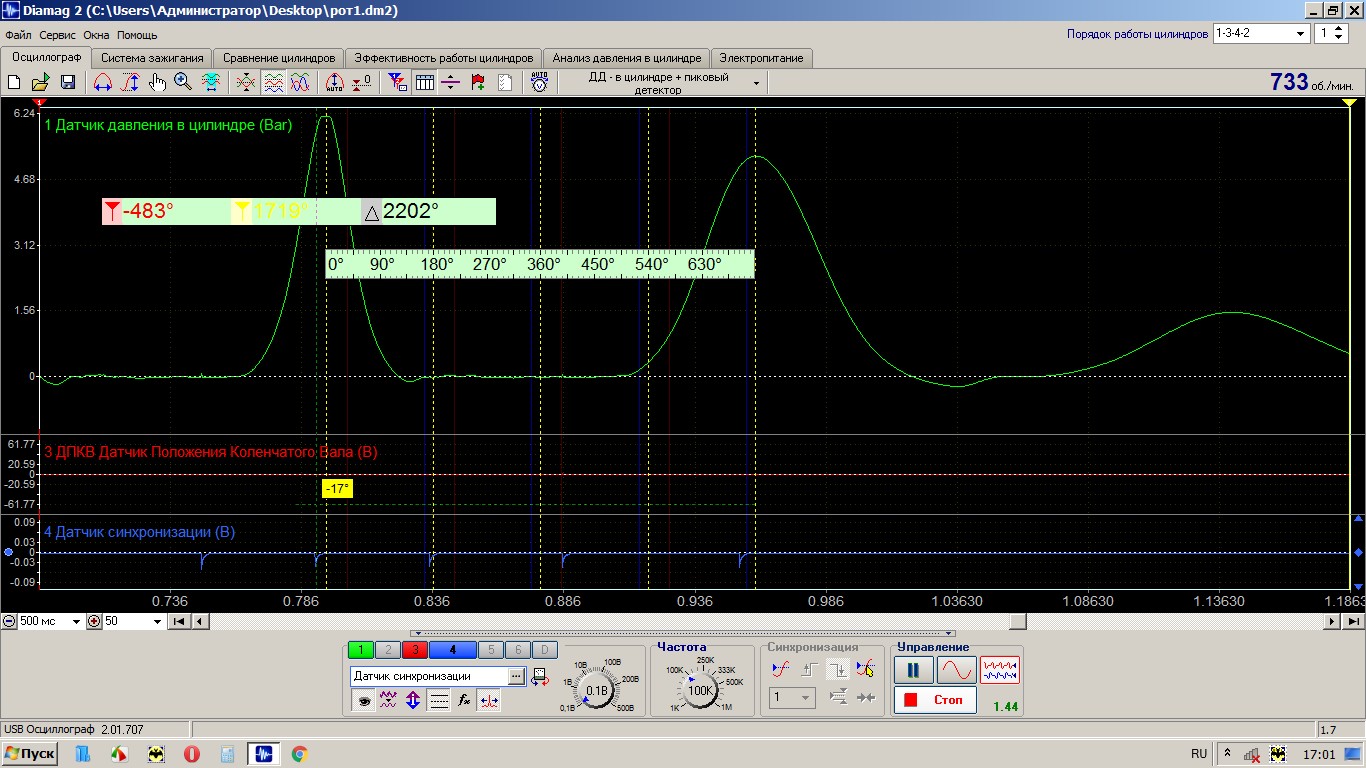Adjust the 100K Частота knob
1366x768 pixels.
pos(700,690)
